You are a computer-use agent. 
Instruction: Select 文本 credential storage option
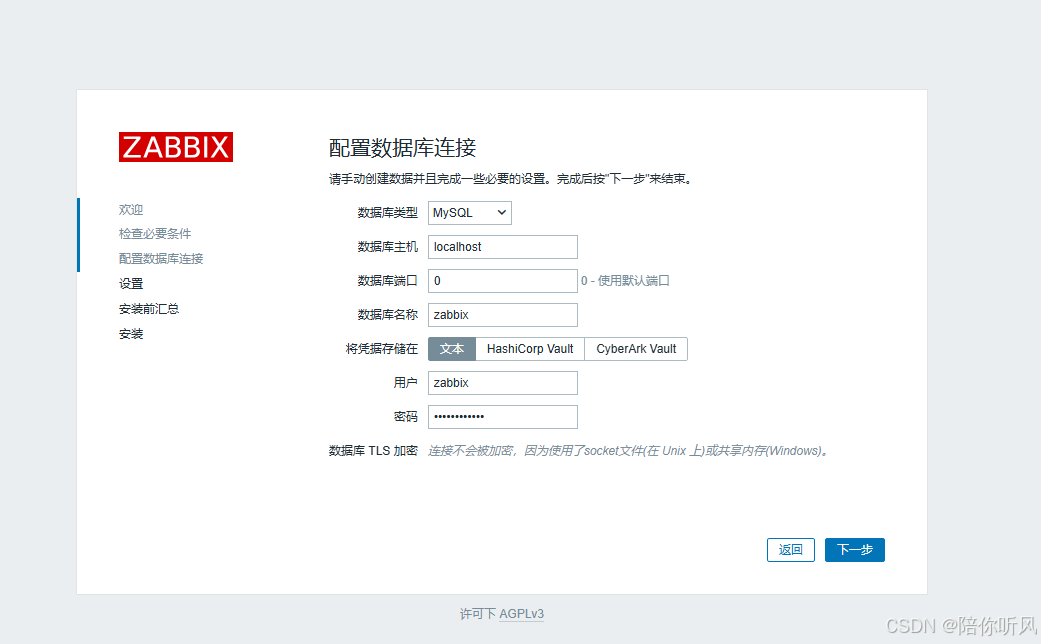[x=451, y=349]
